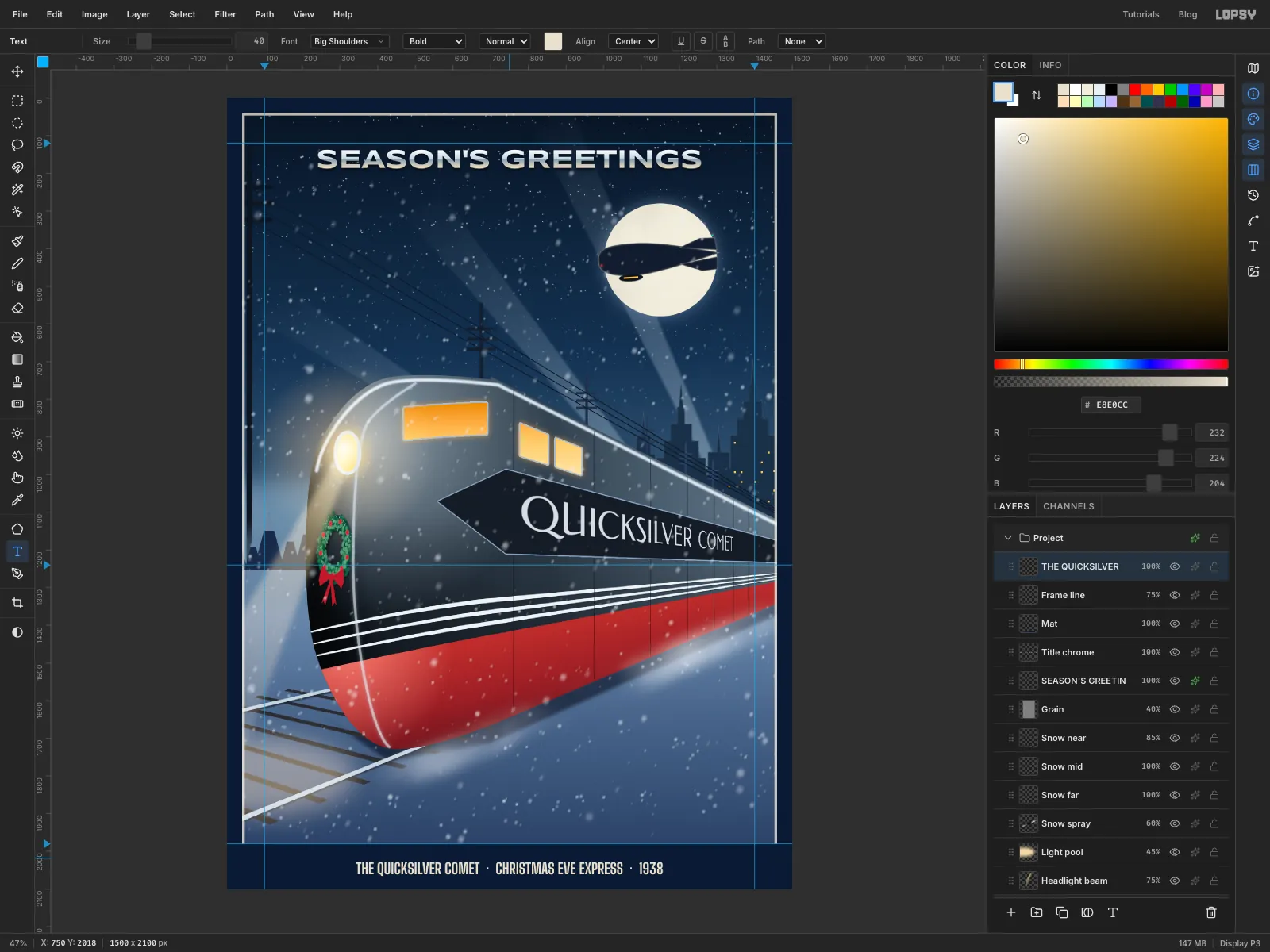Open the History panel icon

[1253, 195]
